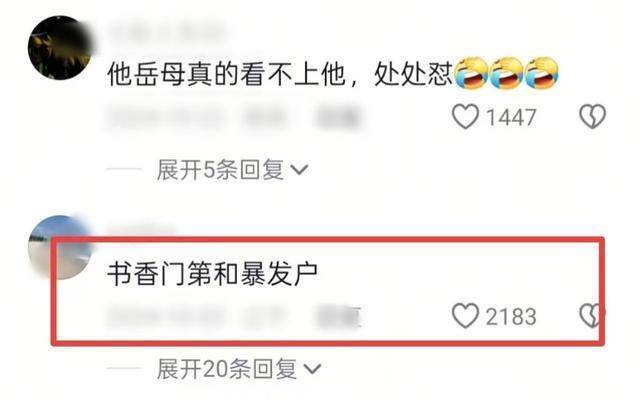Open the beach avatar of second commenter
The height and width of the screenshot is (400, 640).
pyautogui.click(x=60, y=248)
